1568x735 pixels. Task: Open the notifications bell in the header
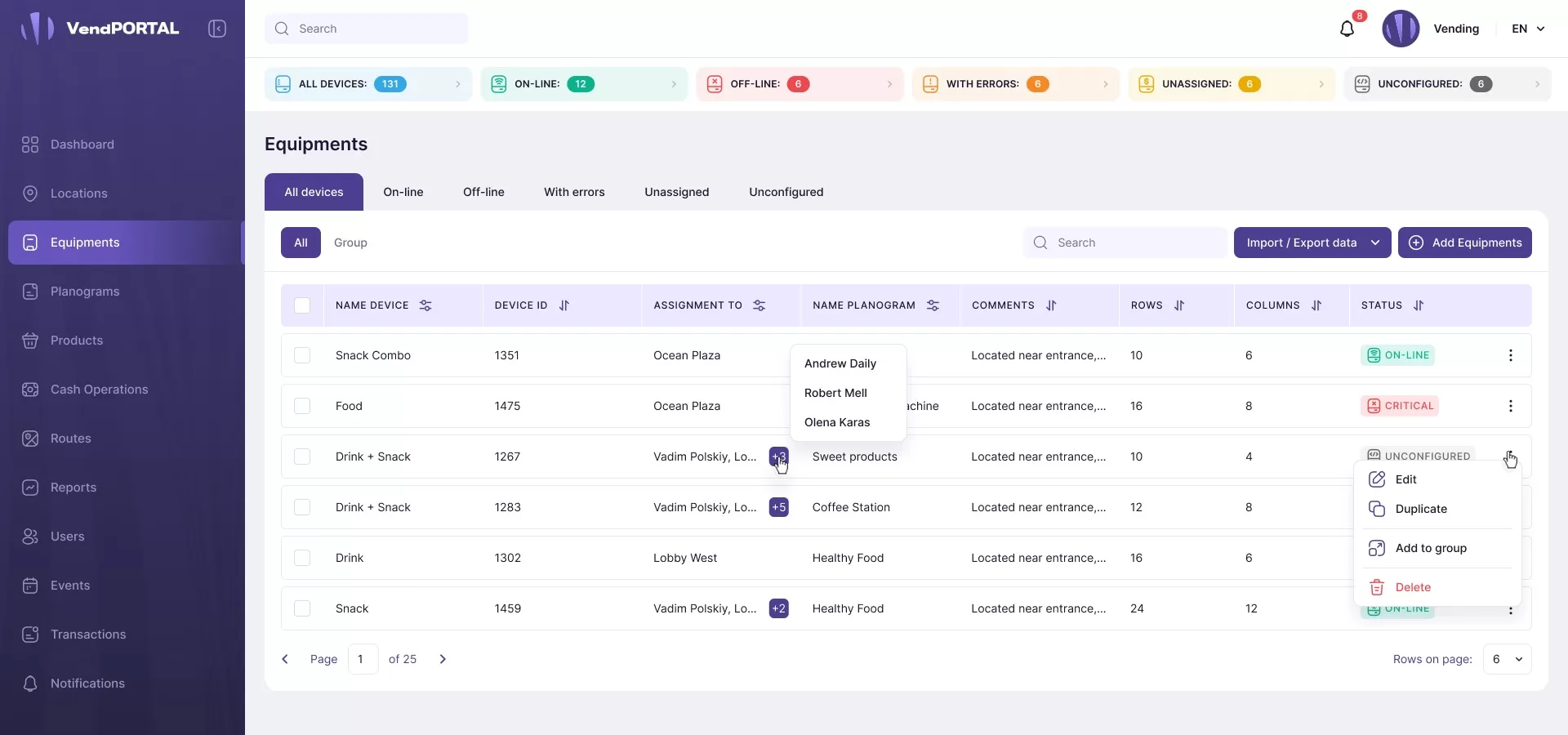tap(1347, 29)
